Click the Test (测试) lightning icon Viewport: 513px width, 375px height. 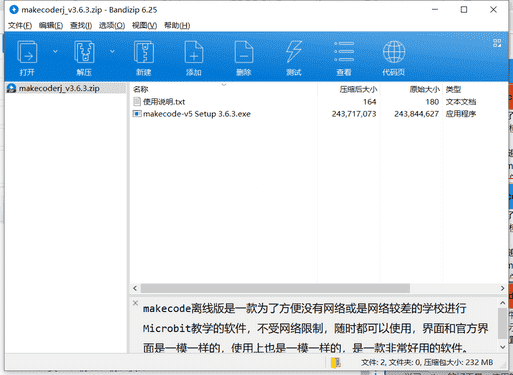[294, 52]
